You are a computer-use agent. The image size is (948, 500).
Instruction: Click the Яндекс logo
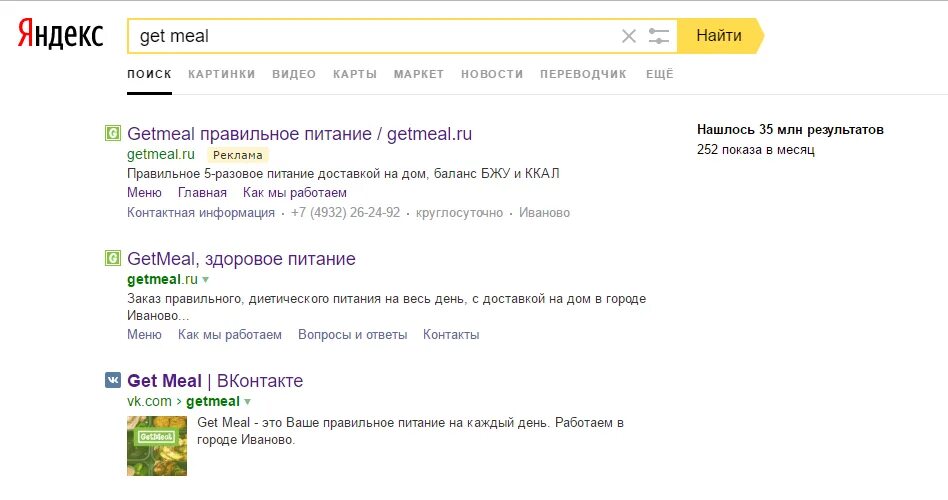(60, 34)
